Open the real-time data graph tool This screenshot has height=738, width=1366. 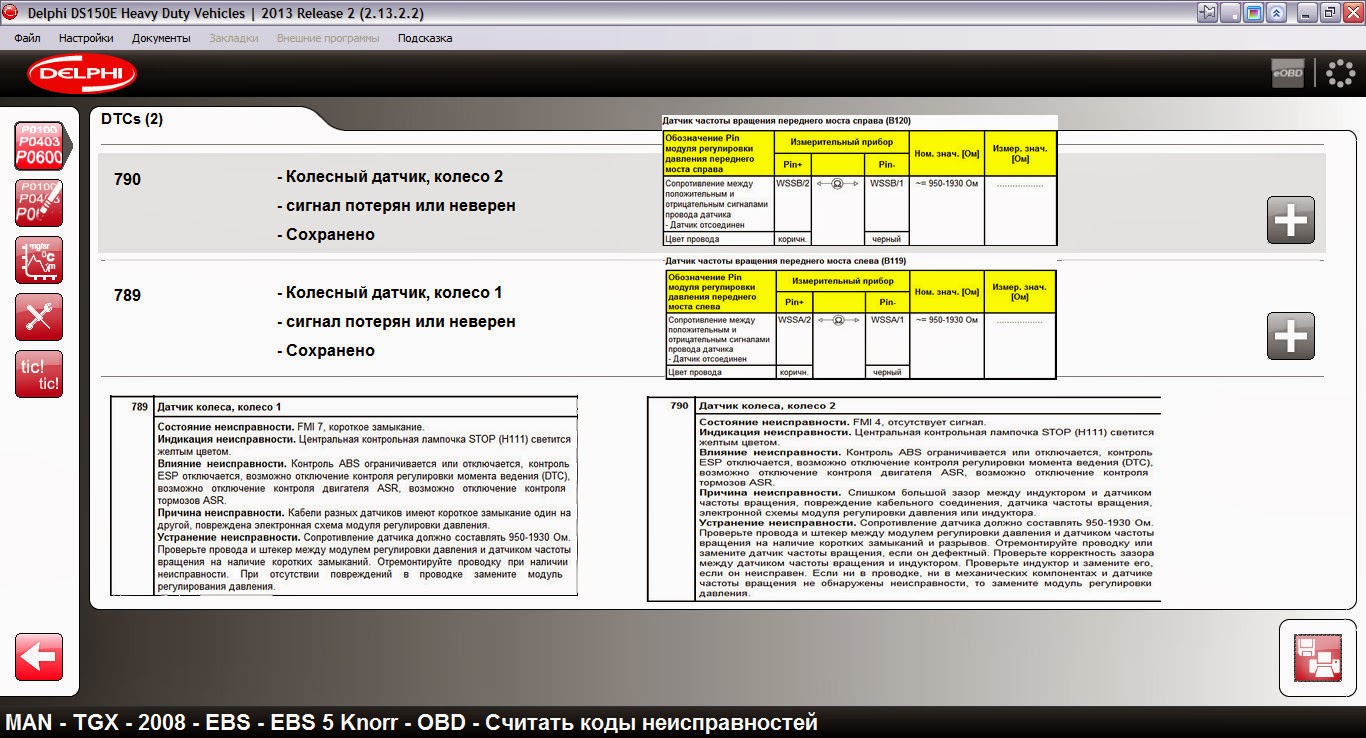pyautogui.click(x=39, y=260)
